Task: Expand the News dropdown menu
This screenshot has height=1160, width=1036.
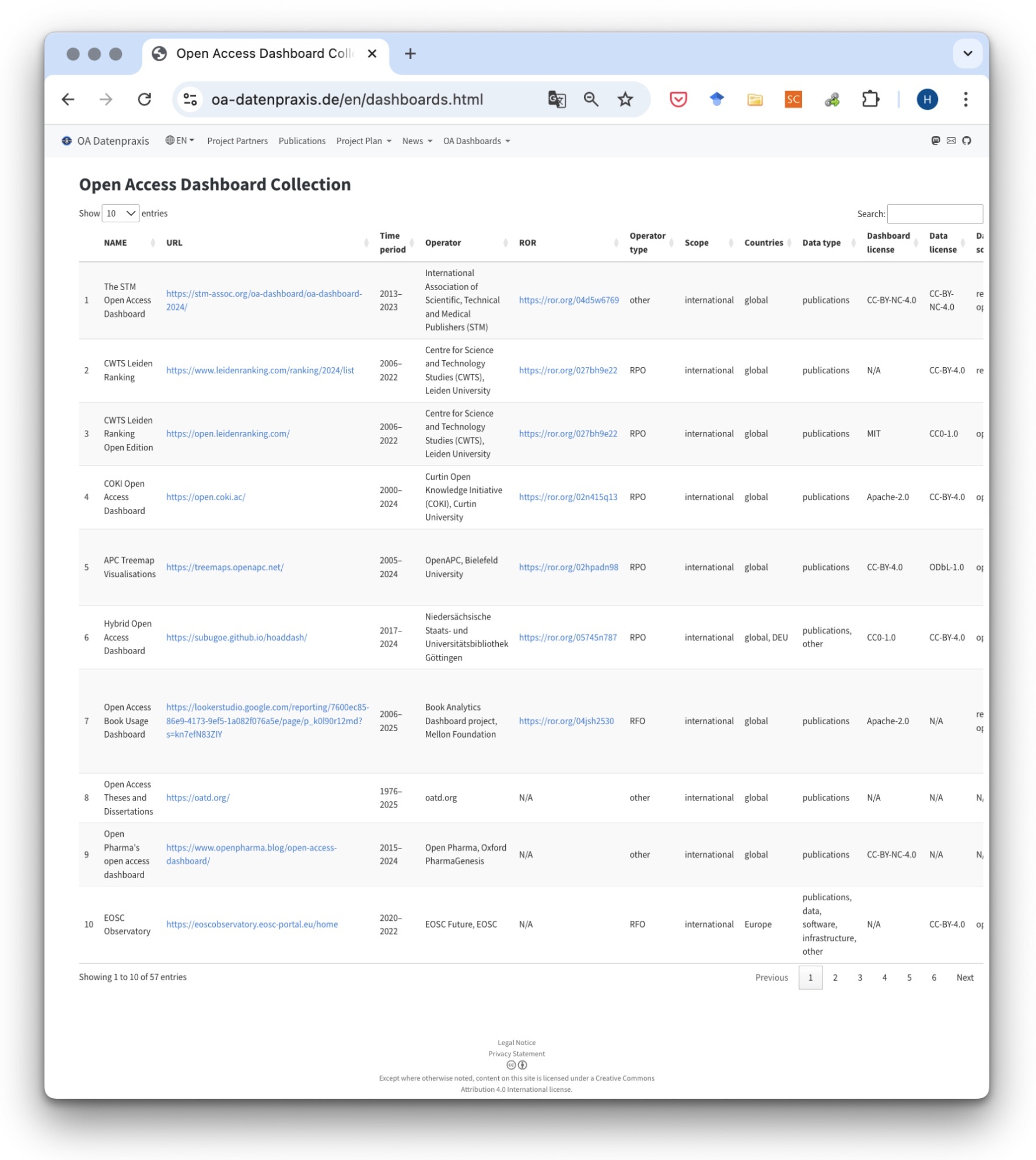Action: coord(417,141)
